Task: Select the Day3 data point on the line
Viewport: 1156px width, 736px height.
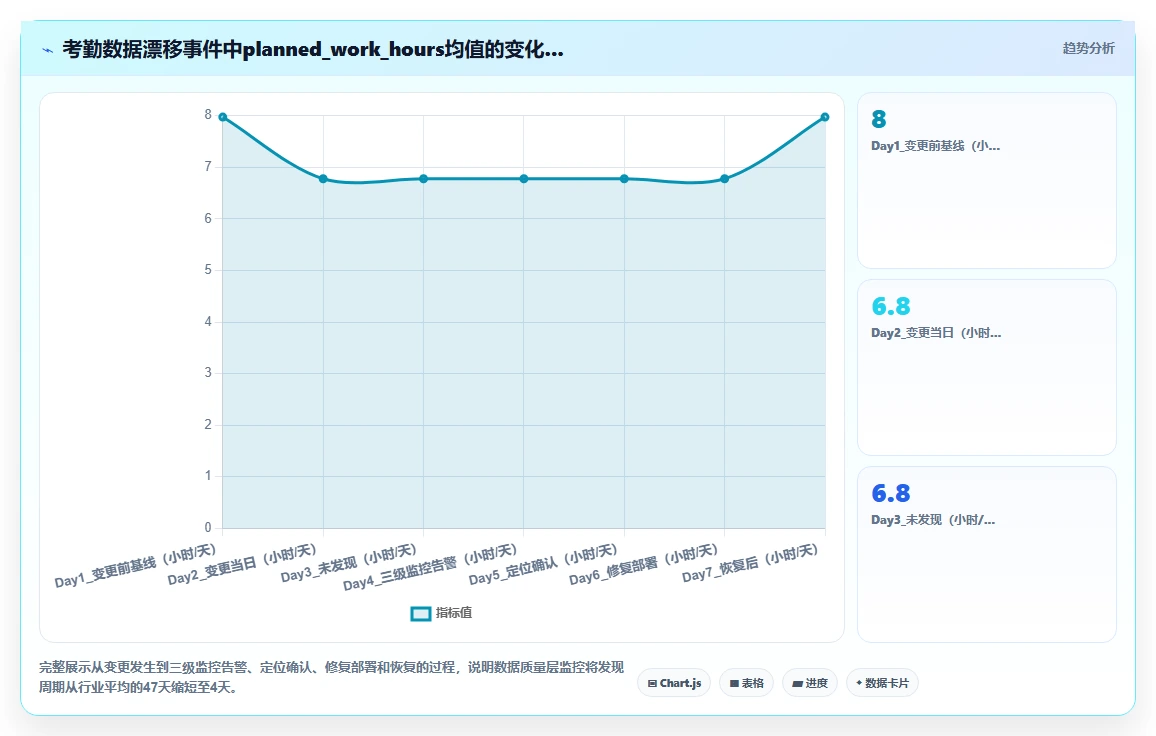Action: coord(423,178)
